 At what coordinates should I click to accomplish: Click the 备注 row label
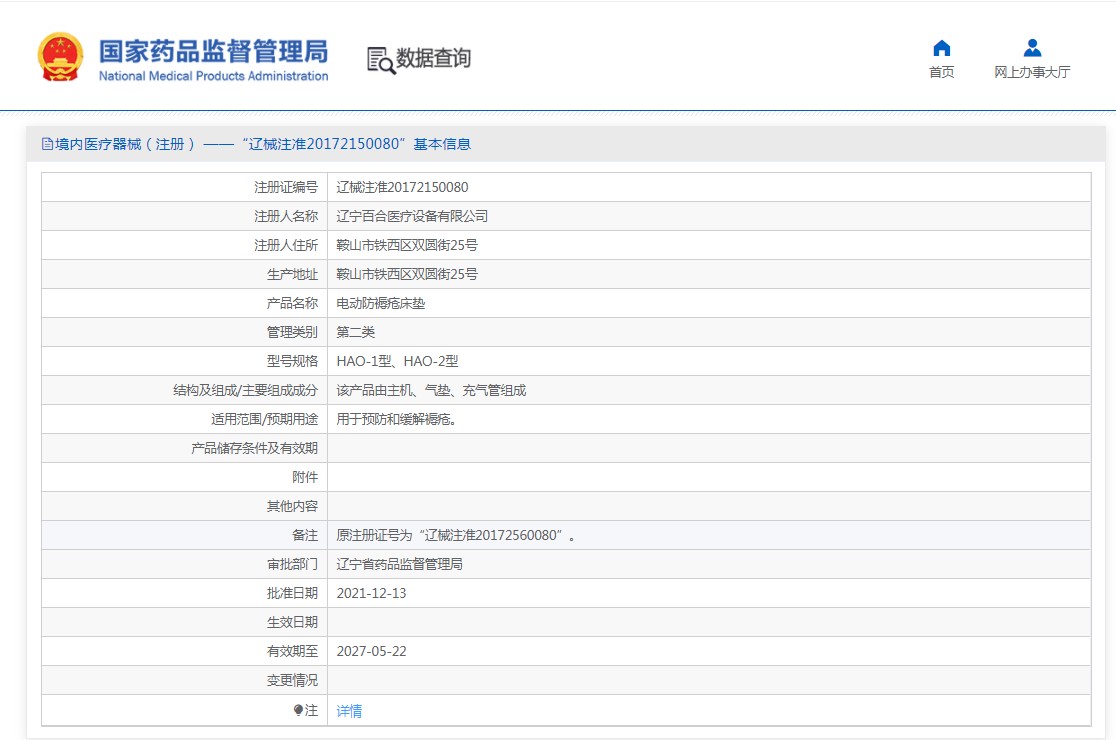point(305,536)
